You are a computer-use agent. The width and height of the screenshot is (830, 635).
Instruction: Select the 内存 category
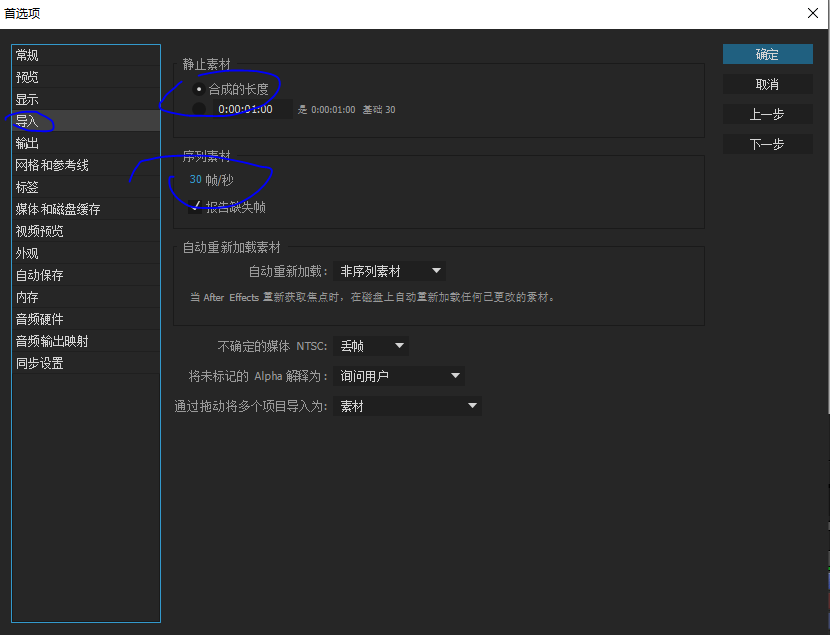coord(86,297)
